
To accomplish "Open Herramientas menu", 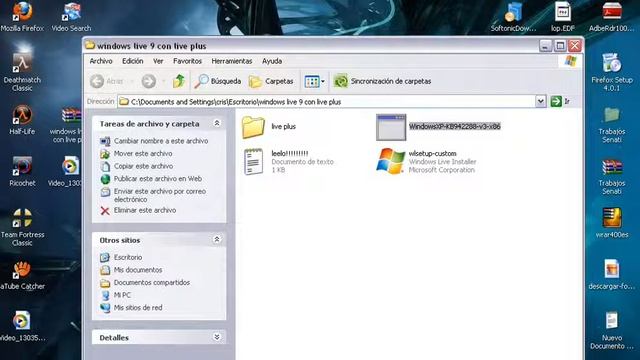I will (231, 61).
